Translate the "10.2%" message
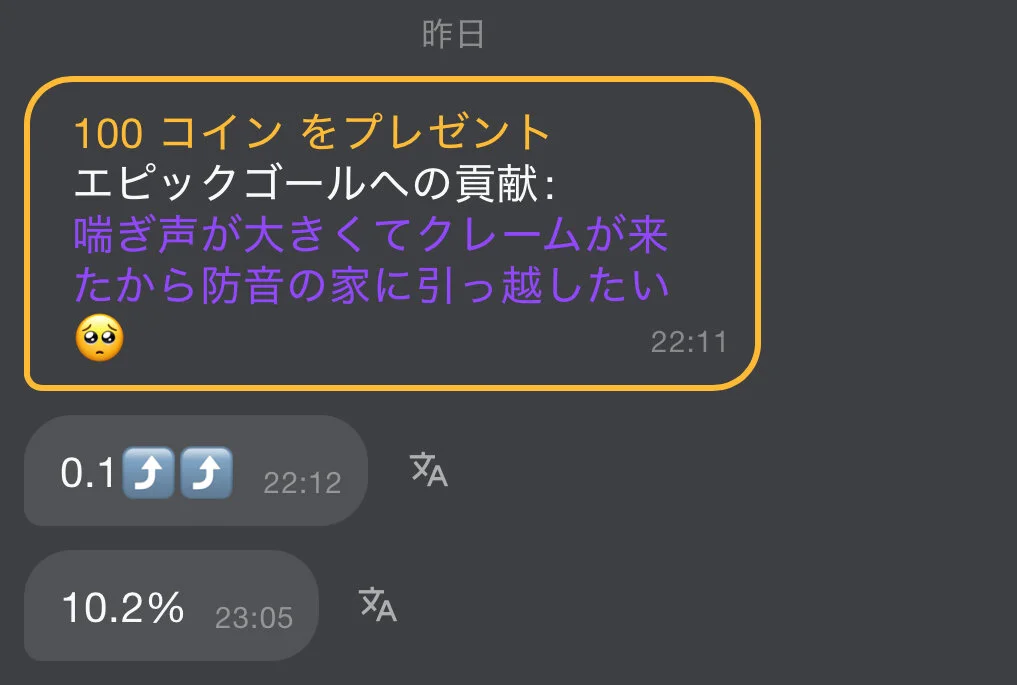Image resolution: width=1017 pixels, height=685 pixels. coord(378,605)
